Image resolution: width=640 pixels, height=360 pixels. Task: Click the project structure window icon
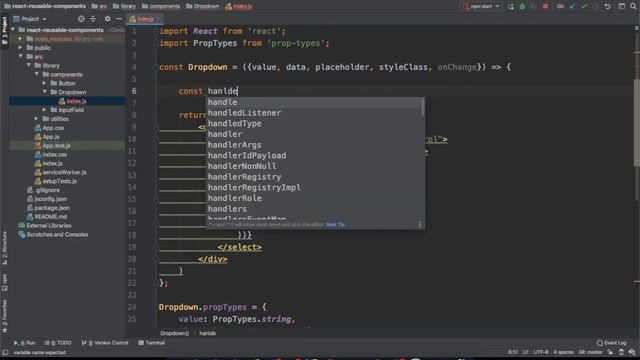pyautogui.click(x=621, y=7)
